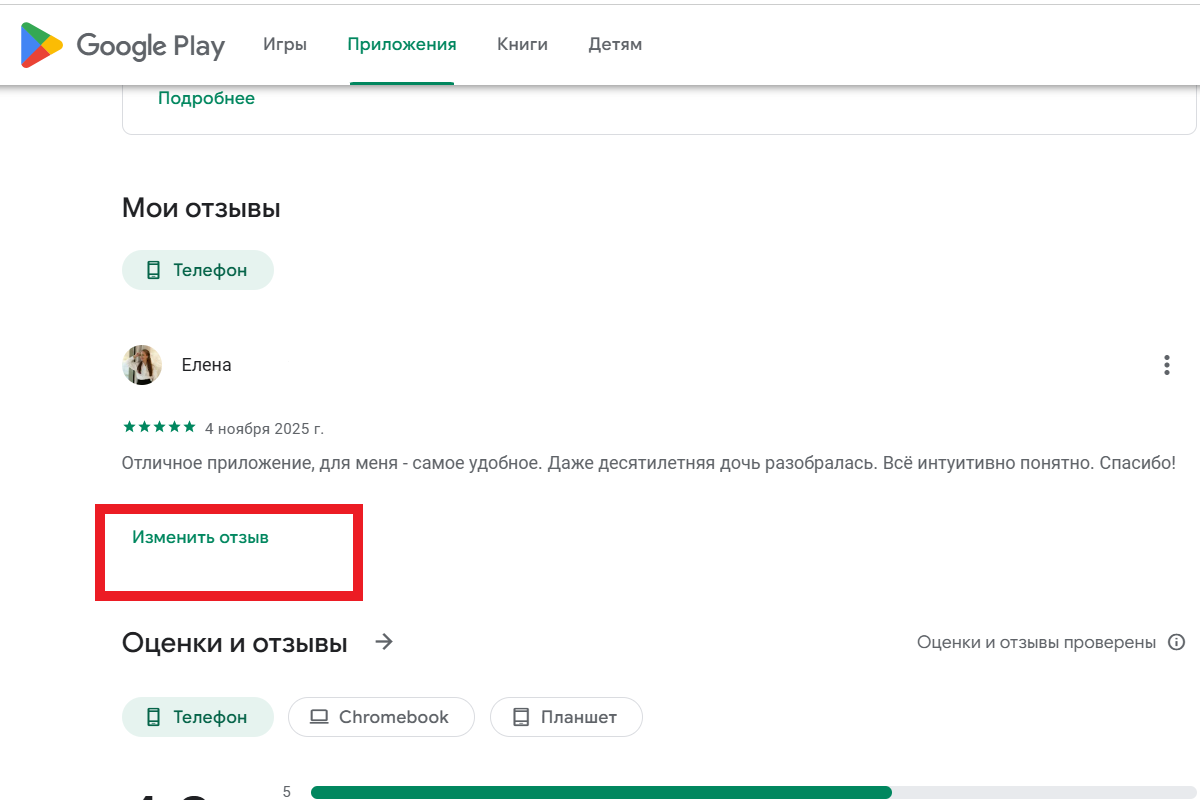Switch ratings filter to Планшет
The height and width of the screenshot is (800, 1200).
coord(566,716)
